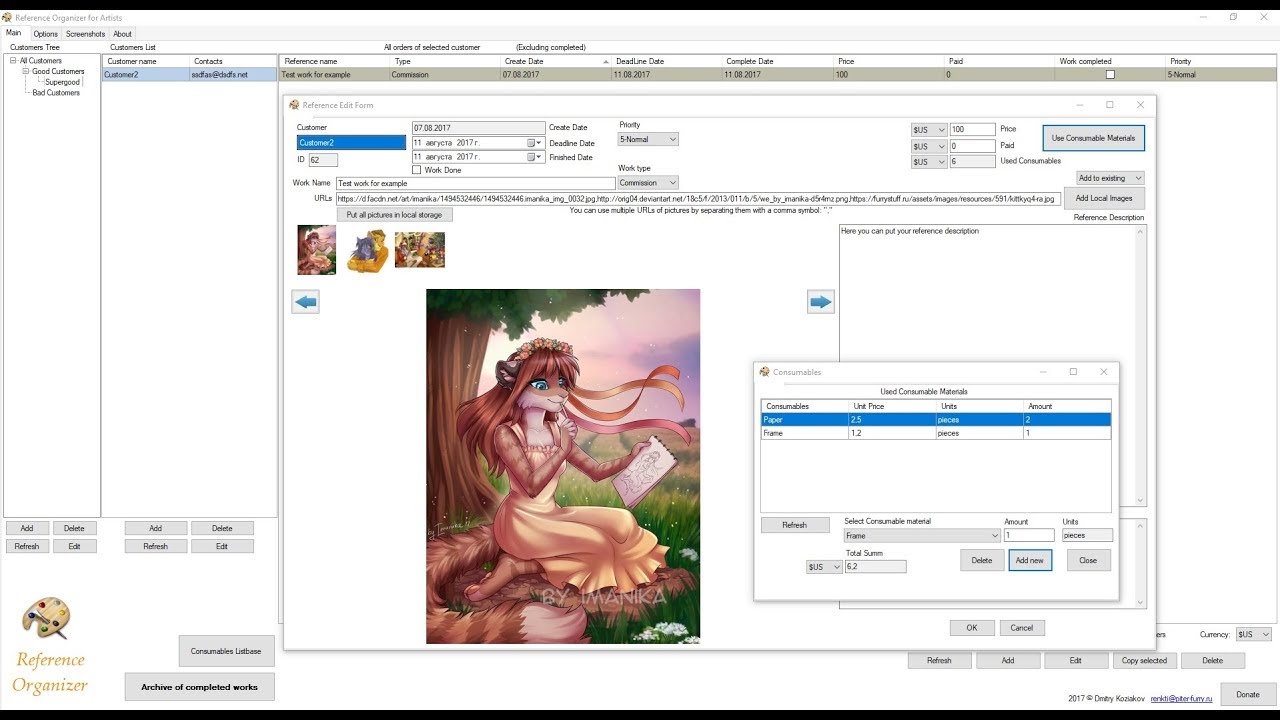Collapse the Good Customers tree node
Screen dimensions: 1280x720
point(26,72)
